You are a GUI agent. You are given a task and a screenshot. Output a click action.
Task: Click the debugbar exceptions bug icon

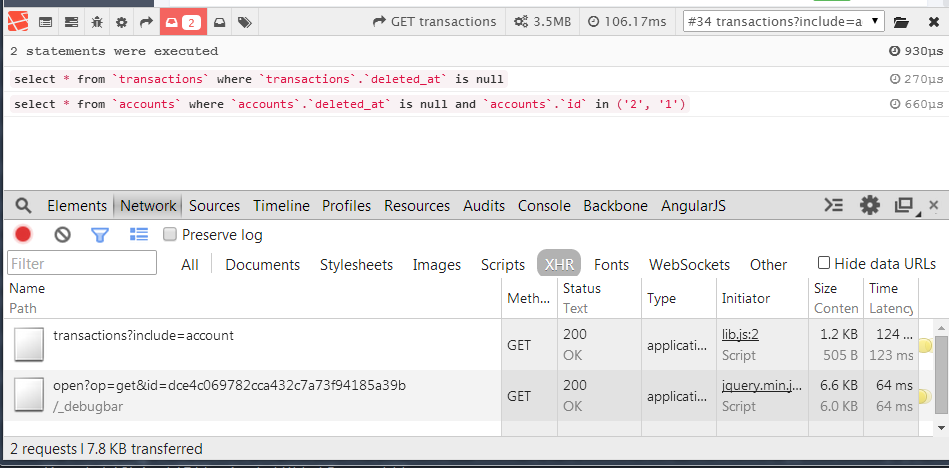coord(96,21)
